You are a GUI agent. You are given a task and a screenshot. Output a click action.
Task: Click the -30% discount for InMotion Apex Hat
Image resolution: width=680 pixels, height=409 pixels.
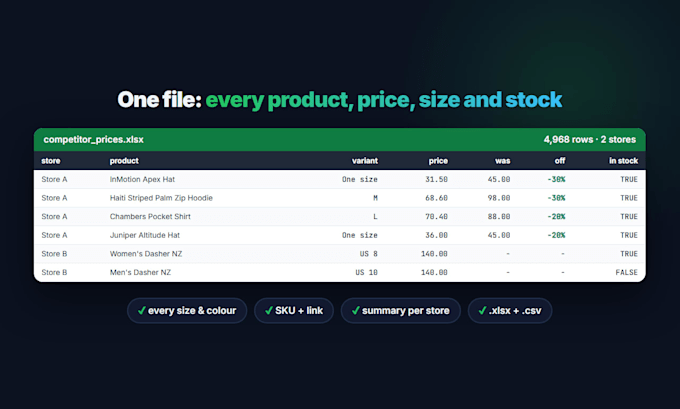[556, 180]
